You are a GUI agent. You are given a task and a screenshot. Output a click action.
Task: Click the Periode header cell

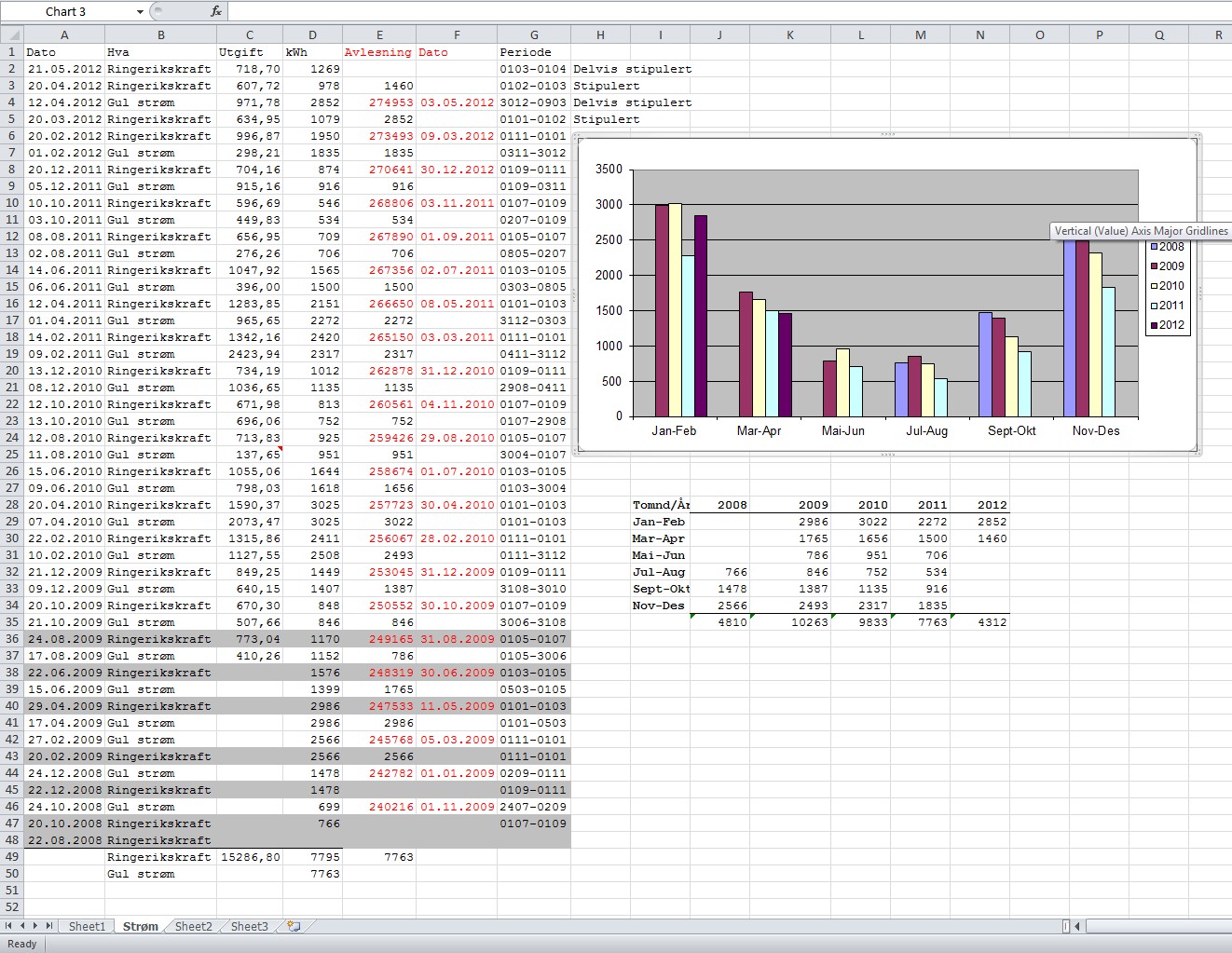pyautogui.click(x=534, y=52)
